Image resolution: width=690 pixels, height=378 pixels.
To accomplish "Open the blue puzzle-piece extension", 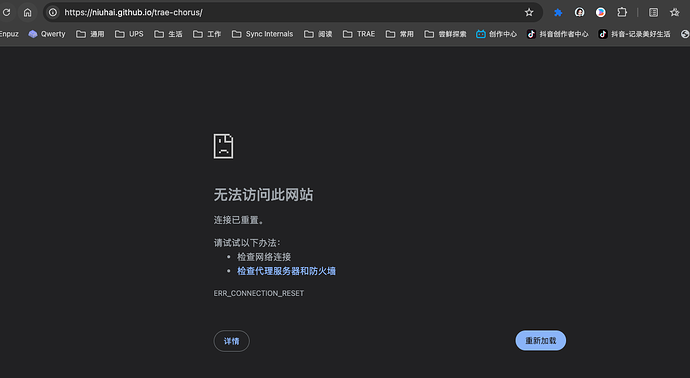I will point(558,12).
